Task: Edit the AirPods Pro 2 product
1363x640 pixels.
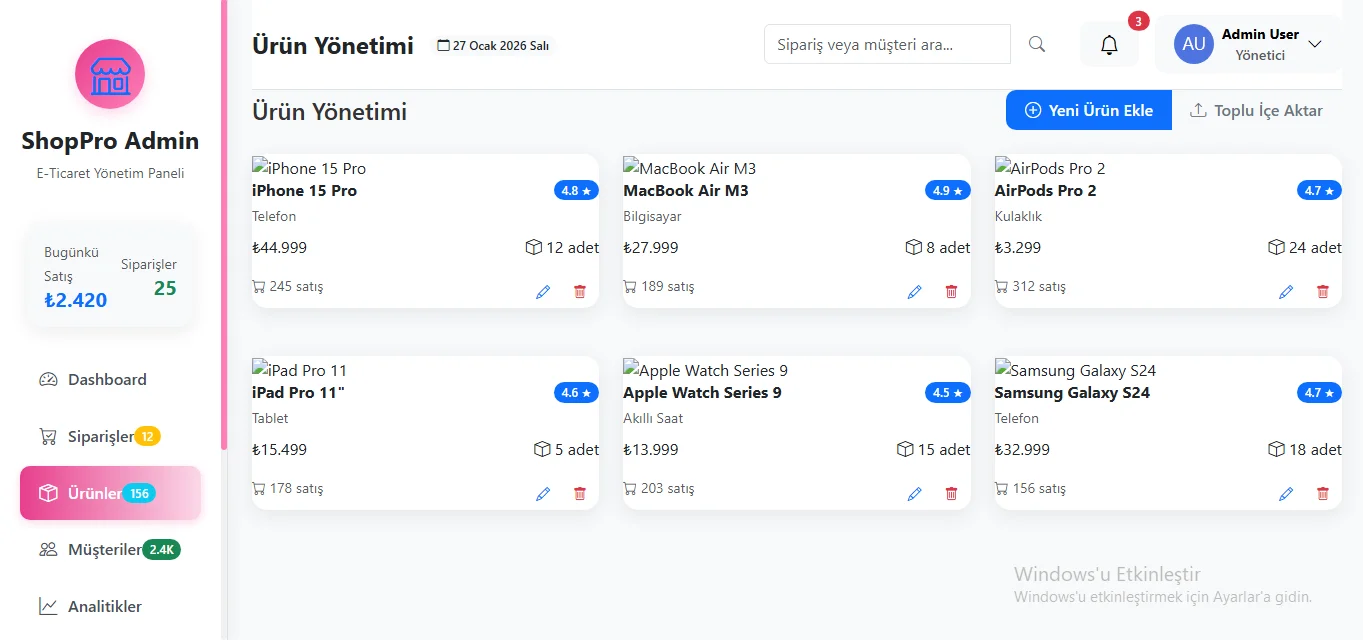Action: (1286, 292)
